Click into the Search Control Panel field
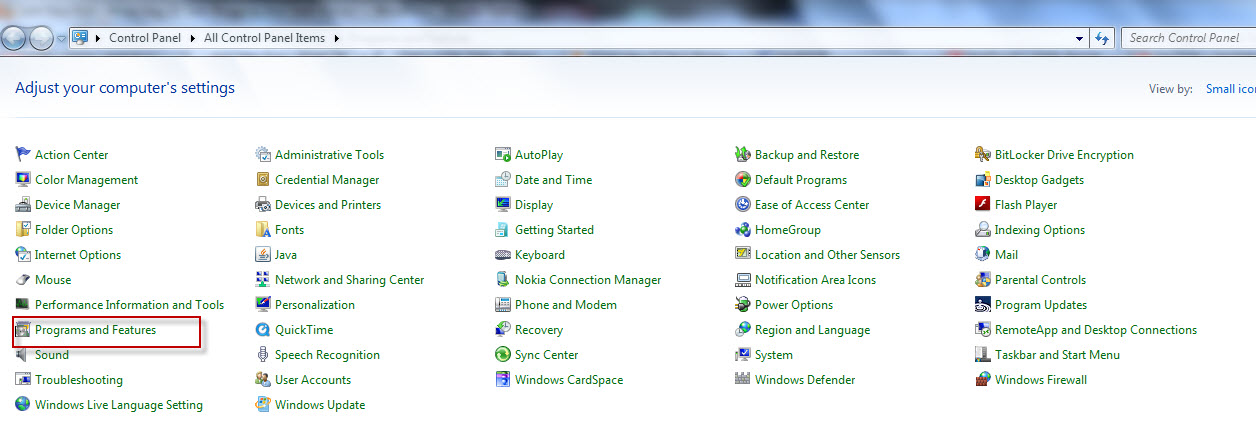The height and width of the screenshot is (430, 1256). (1187, 38)
